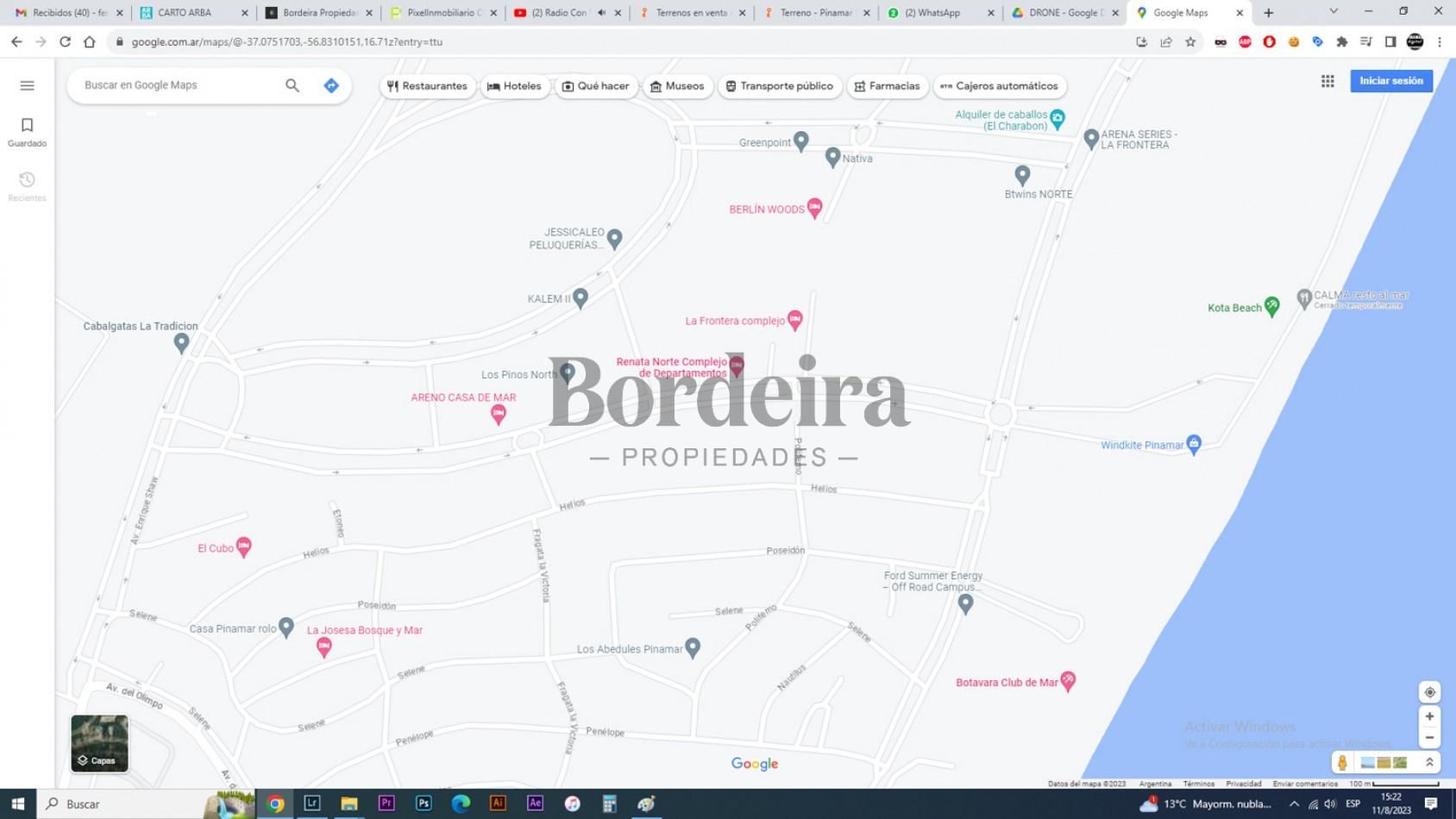
Task: Select the Windkite Pinamar map pin
Action: point(1194,445)
